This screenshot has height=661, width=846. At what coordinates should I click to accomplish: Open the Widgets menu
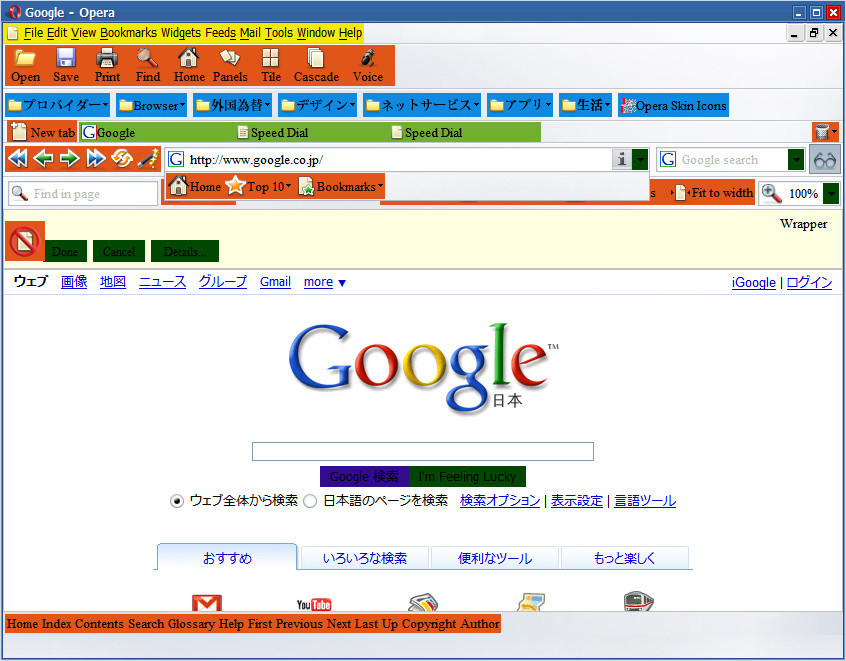click(181, 33)
